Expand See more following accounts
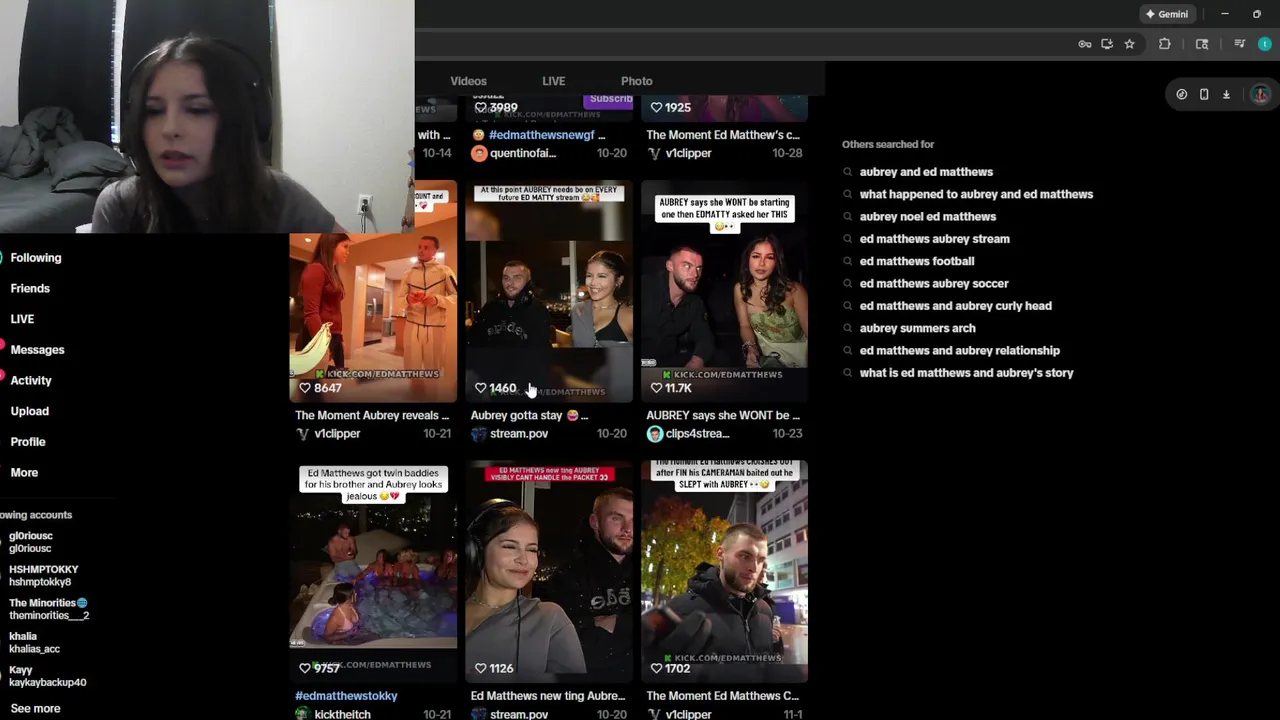This screenshot has width=1280, height=720. [x=35, y=708]
